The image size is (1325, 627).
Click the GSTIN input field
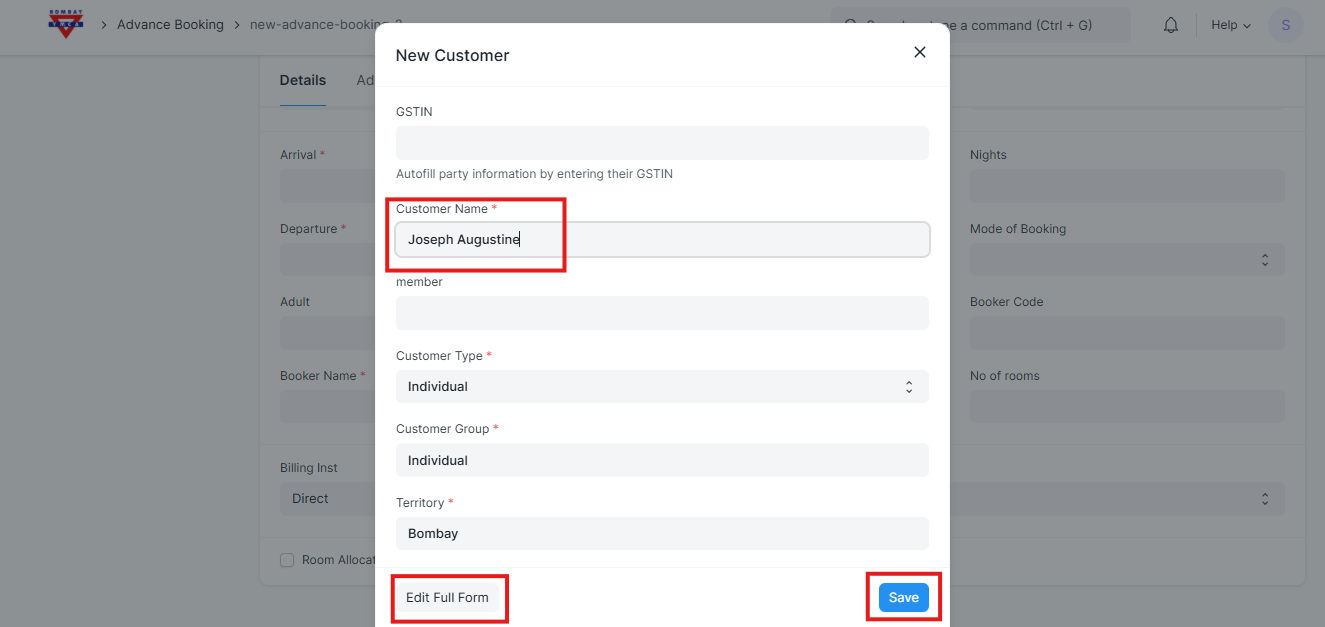click(662, 143)
